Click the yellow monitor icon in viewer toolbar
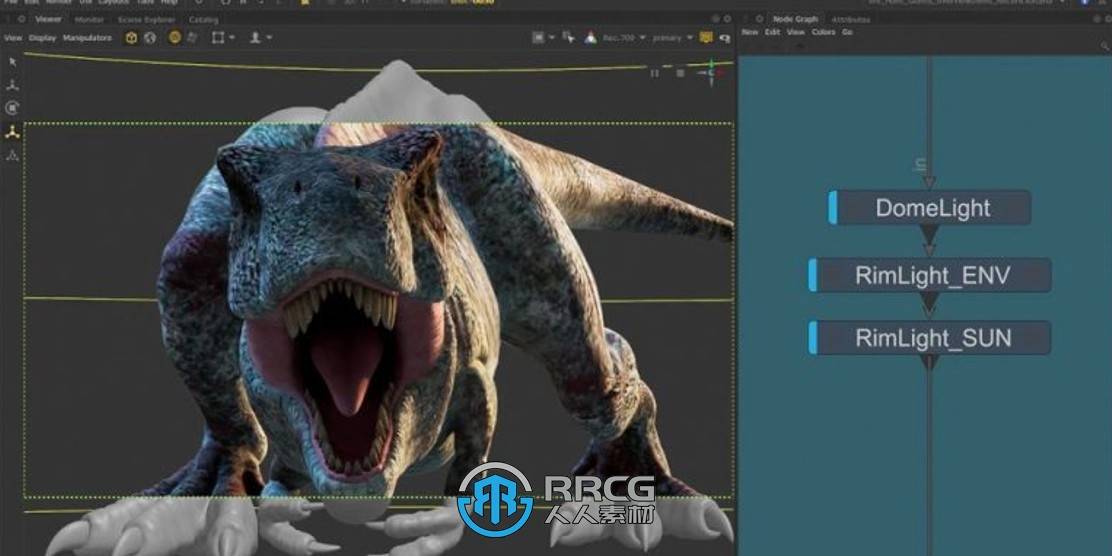1112x556 pixels. 706,38
